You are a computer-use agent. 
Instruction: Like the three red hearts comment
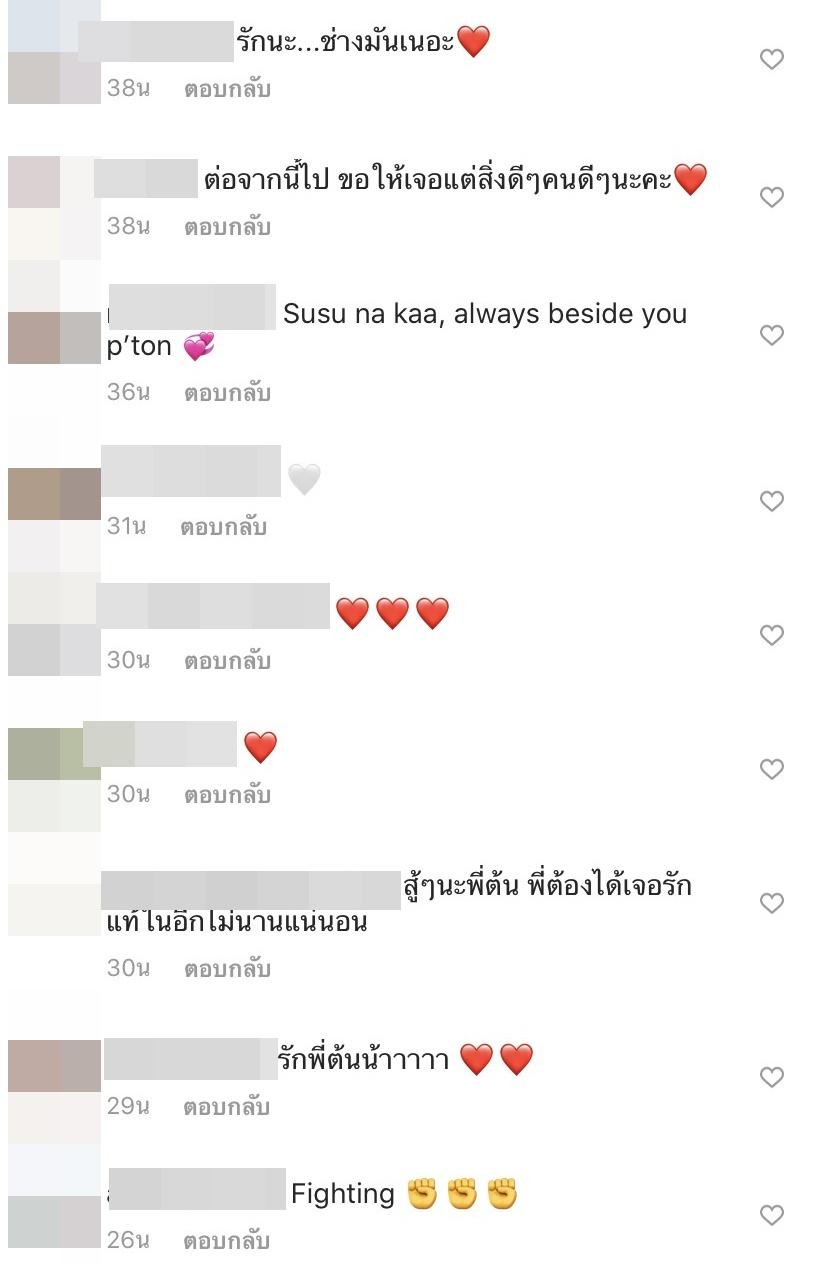pyautogui.click(x=771, y=635)
